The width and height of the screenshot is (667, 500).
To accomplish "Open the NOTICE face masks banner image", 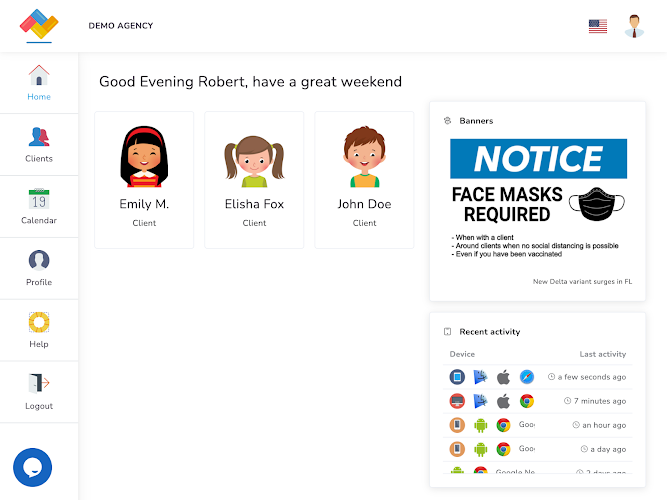I will click(538, 199).
